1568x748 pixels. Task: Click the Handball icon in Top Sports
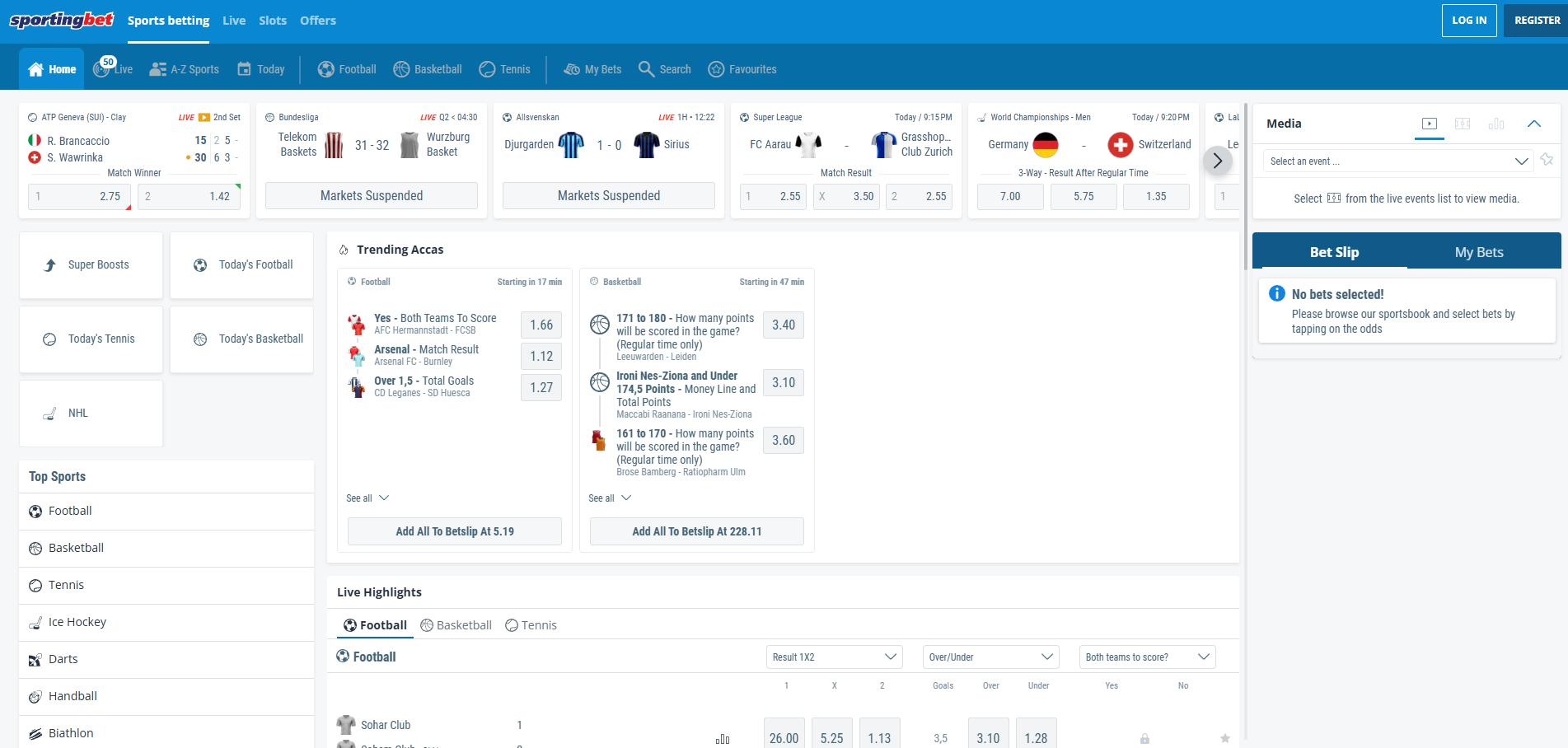[35, 697]
